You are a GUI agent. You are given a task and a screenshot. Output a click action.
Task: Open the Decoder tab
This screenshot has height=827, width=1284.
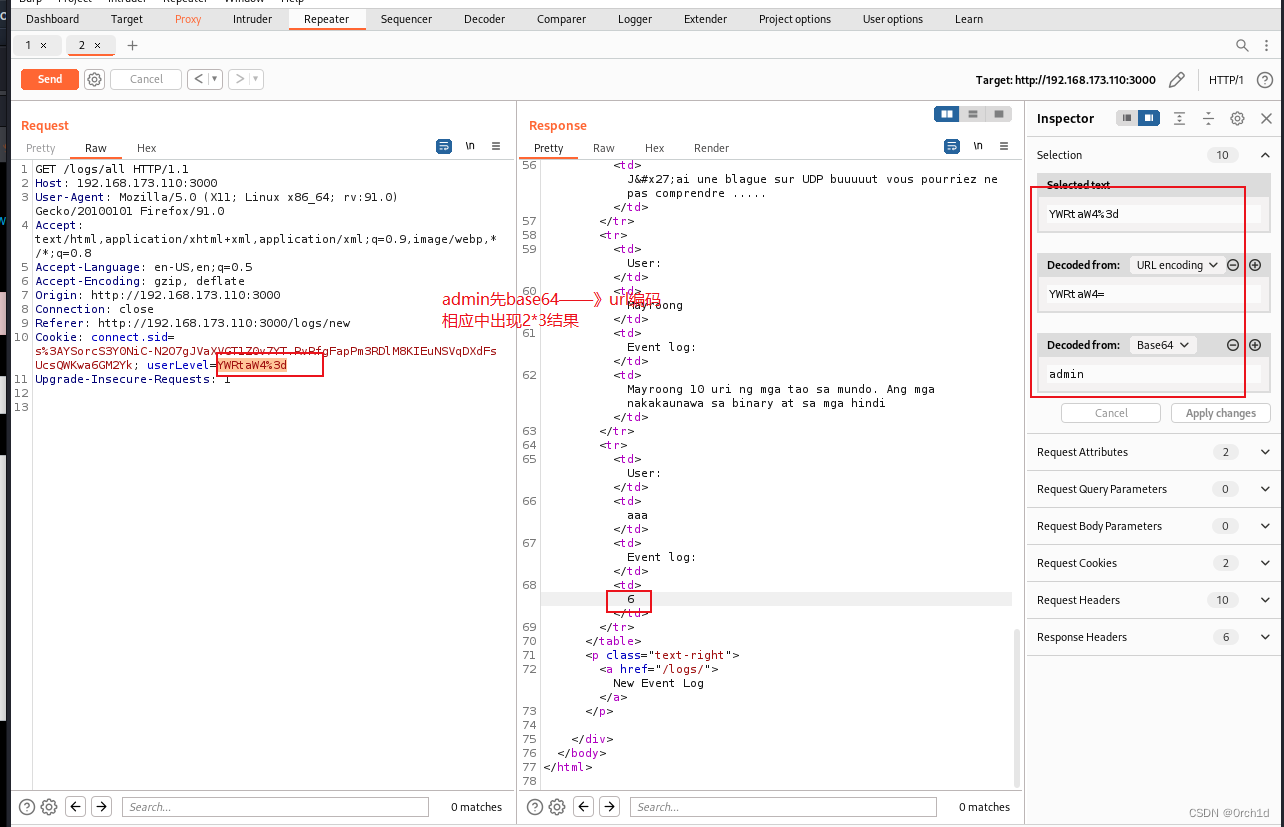(484, 19)
